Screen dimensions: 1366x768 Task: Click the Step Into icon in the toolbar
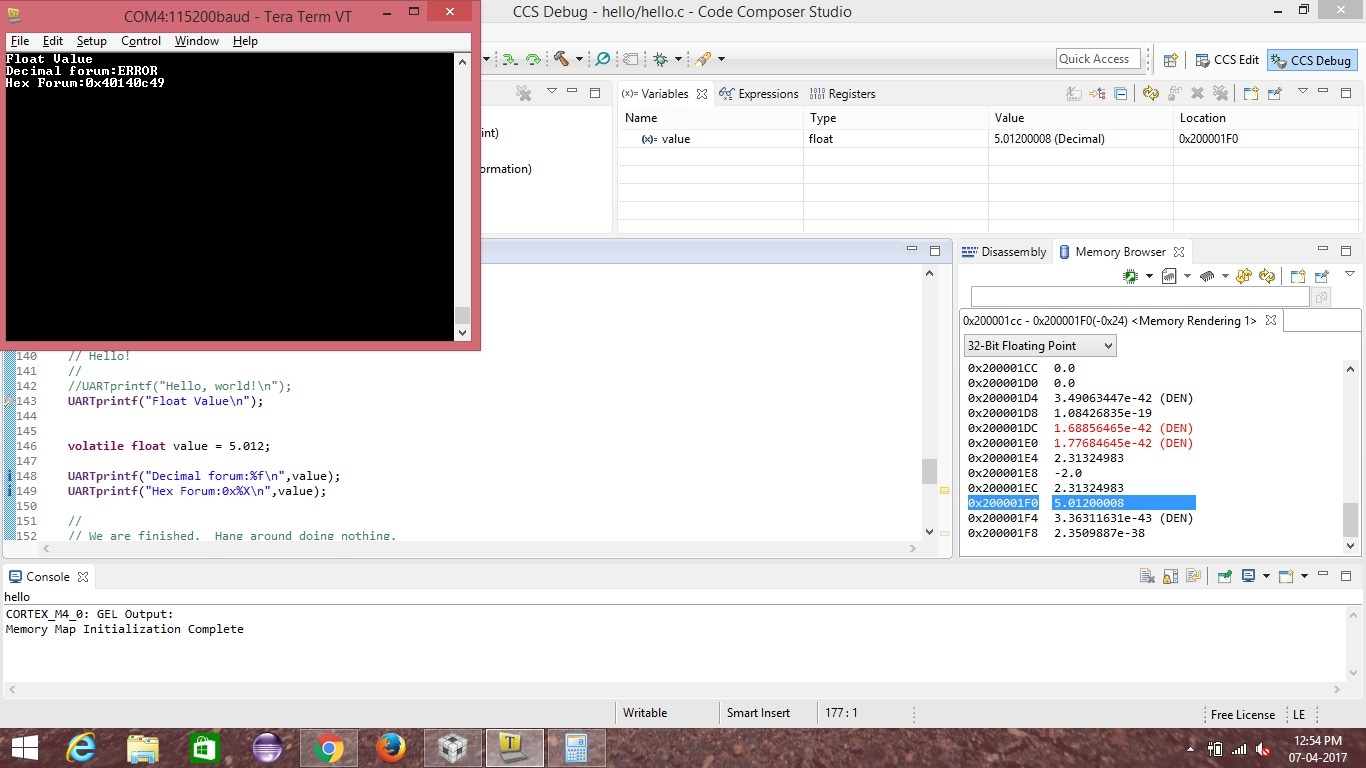coord(510,59)
